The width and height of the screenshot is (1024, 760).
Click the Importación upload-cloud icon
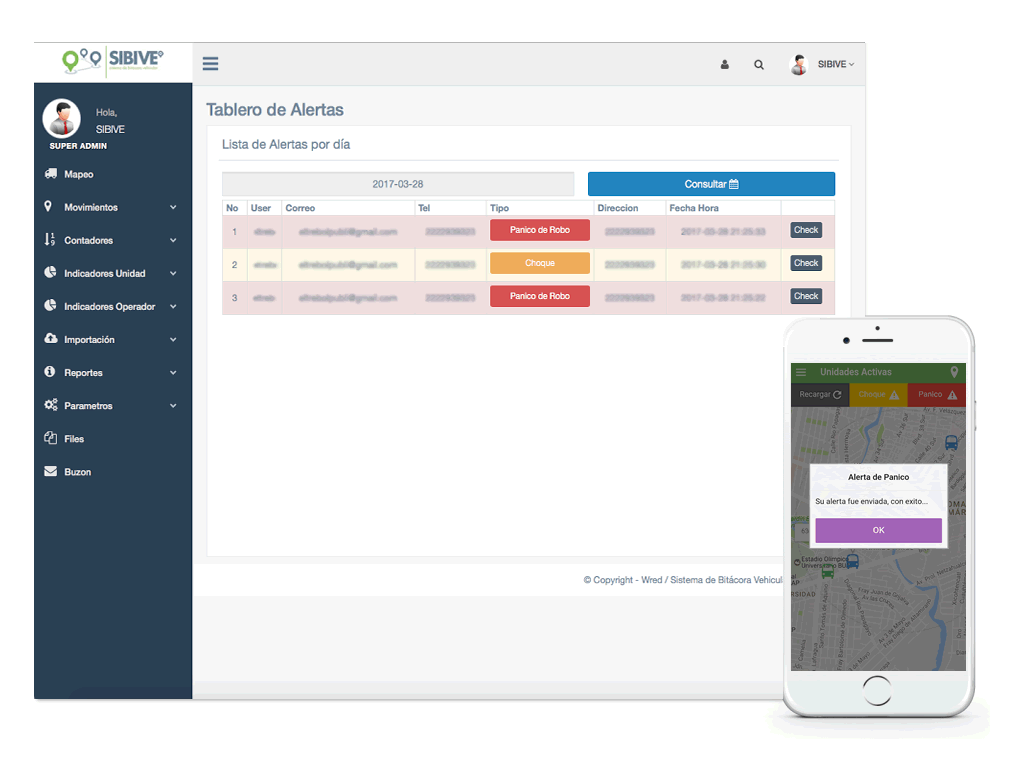pos(51,339)
